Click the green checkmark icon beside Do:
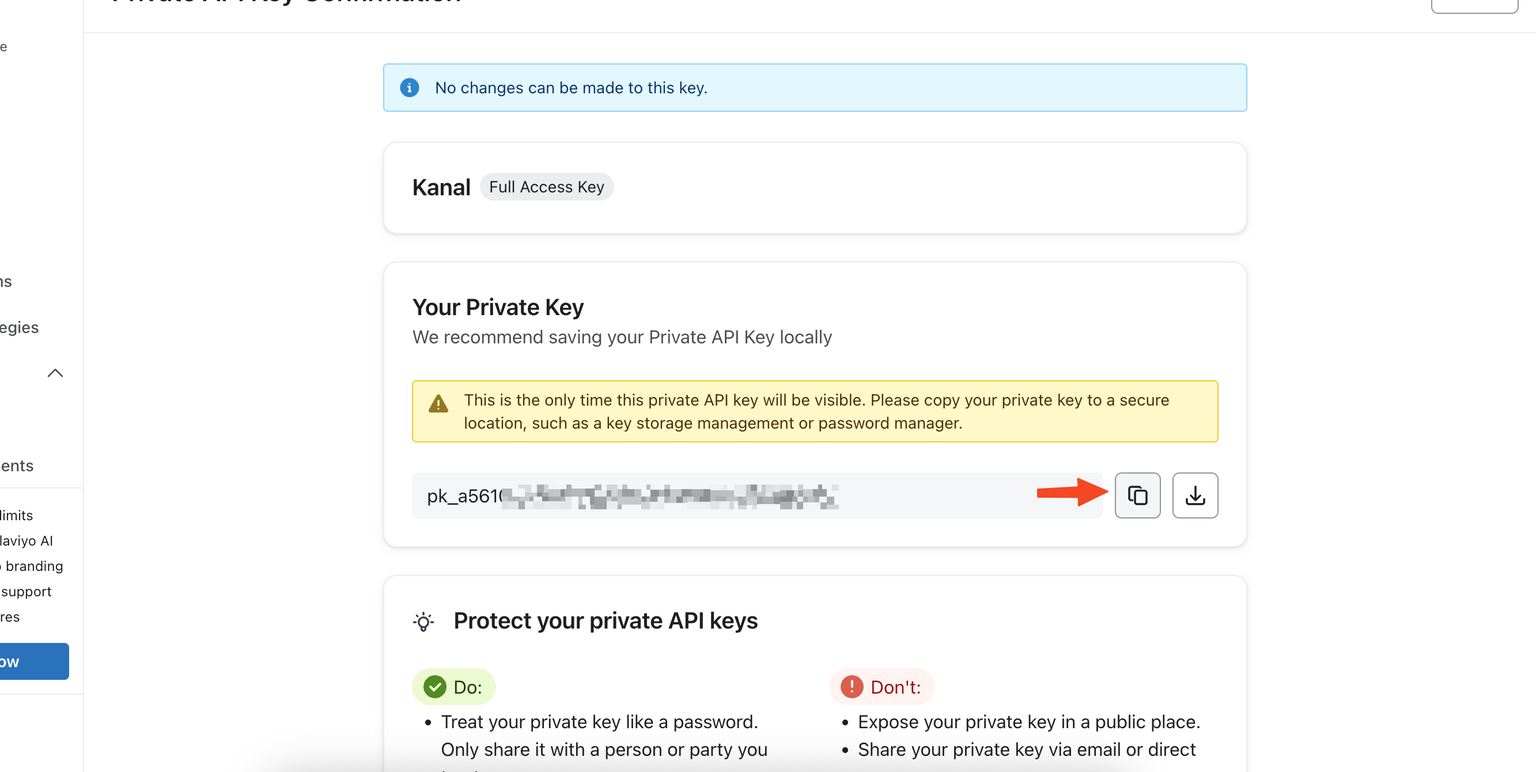Screen dimensions: 1536x772 click(435, 687)
